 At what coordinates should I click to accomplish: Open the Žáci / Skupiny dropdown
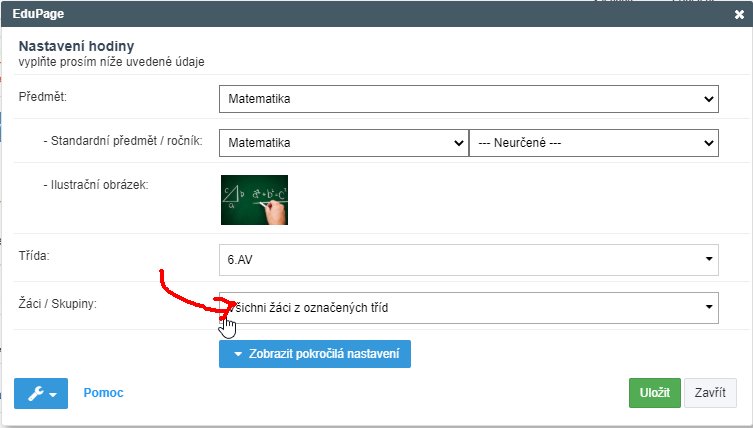coord(468,307)
